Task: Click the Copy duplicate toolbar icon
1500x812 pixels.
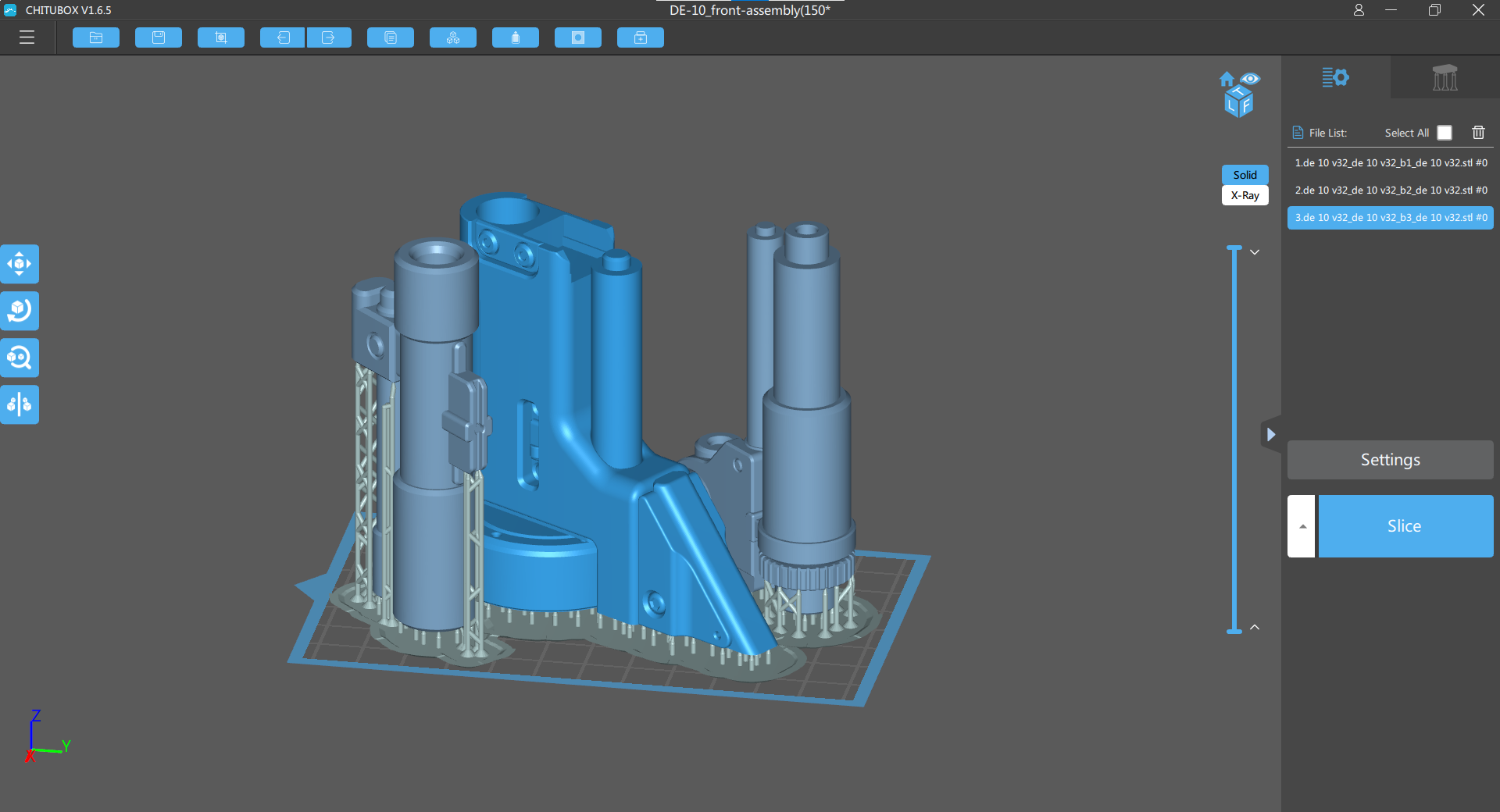Action: pos(391,37)
